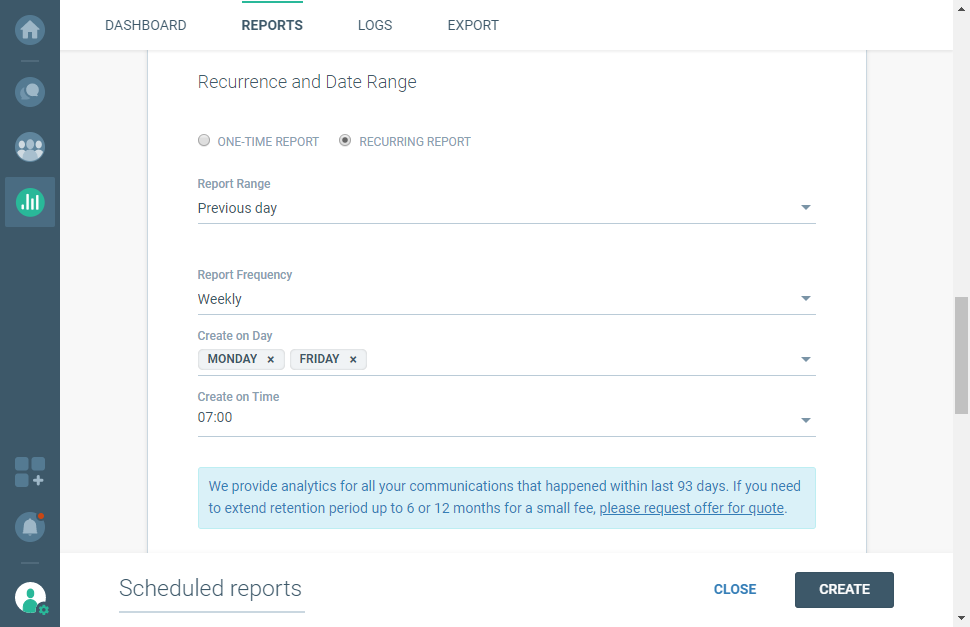The height and width of the screenshot is (627, 970).
Task: Open the notifications bell icon
Action: click(x=30, y=526)
